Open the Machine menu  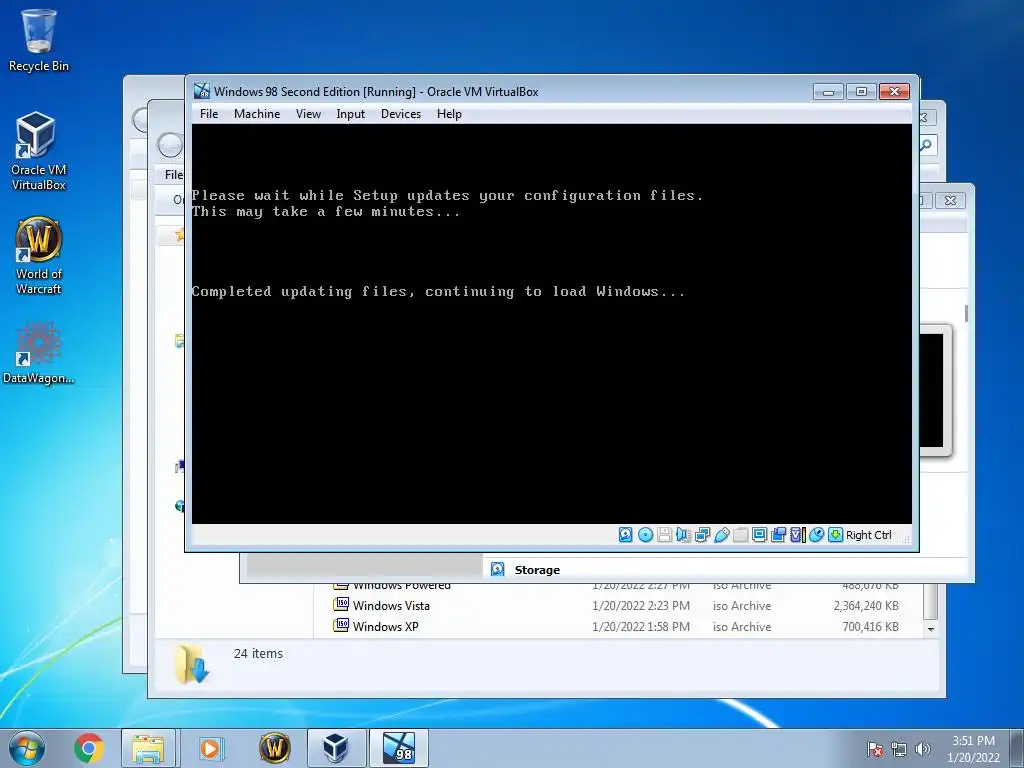(257, 114)
